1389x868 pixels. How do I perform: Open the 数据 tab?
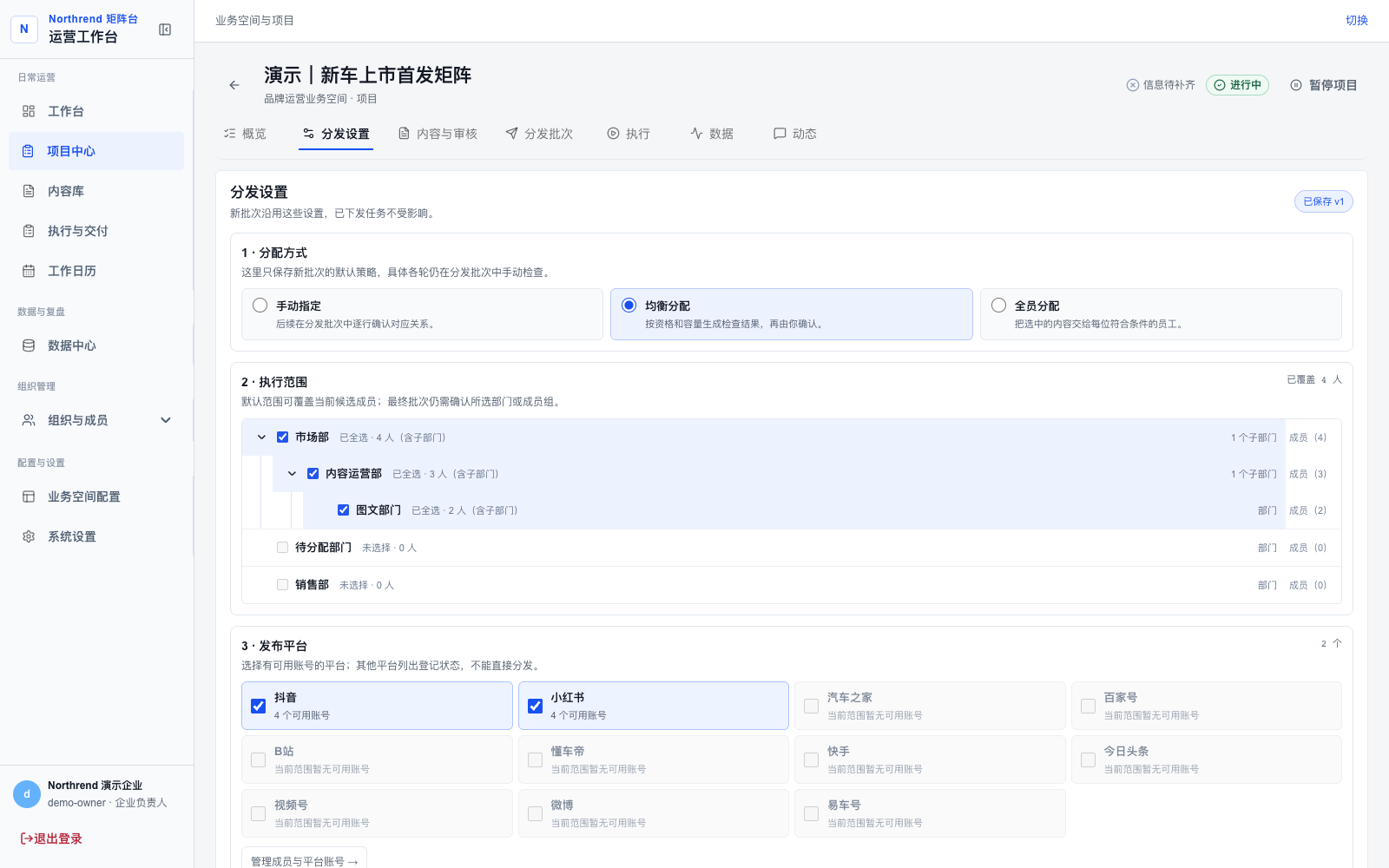point(712,134)
